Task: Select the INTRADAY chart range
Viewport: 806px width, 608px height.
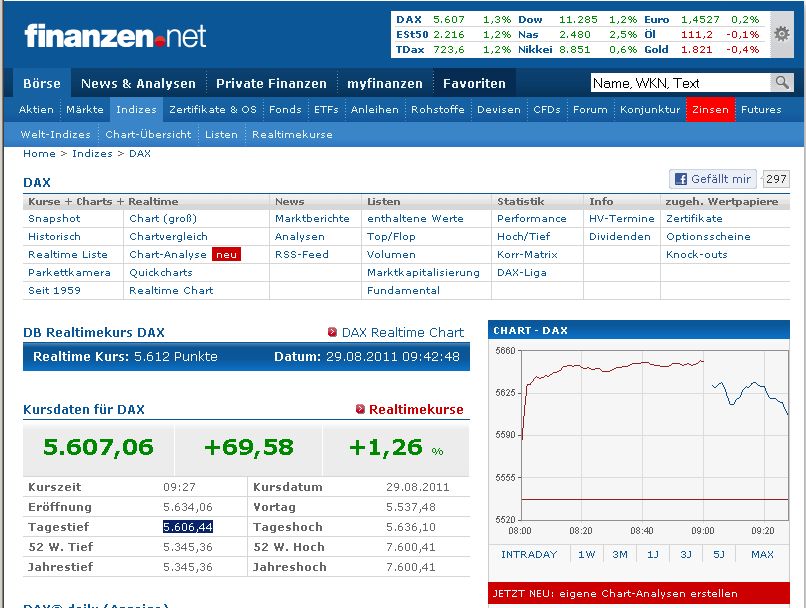Action: click(x=529, y=554)
